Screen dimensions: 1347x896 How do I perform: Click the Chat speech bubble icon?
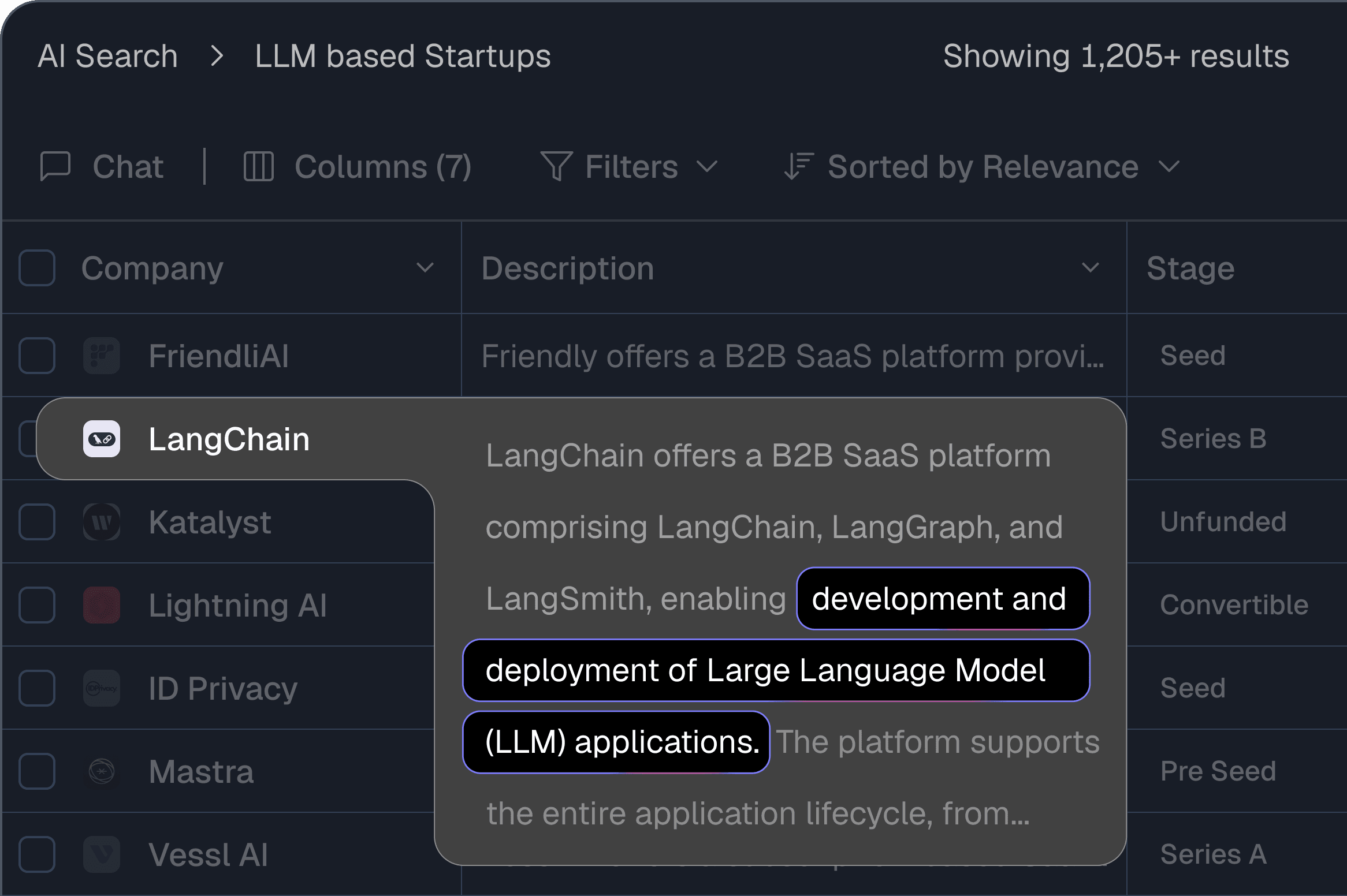coord(55,166)
